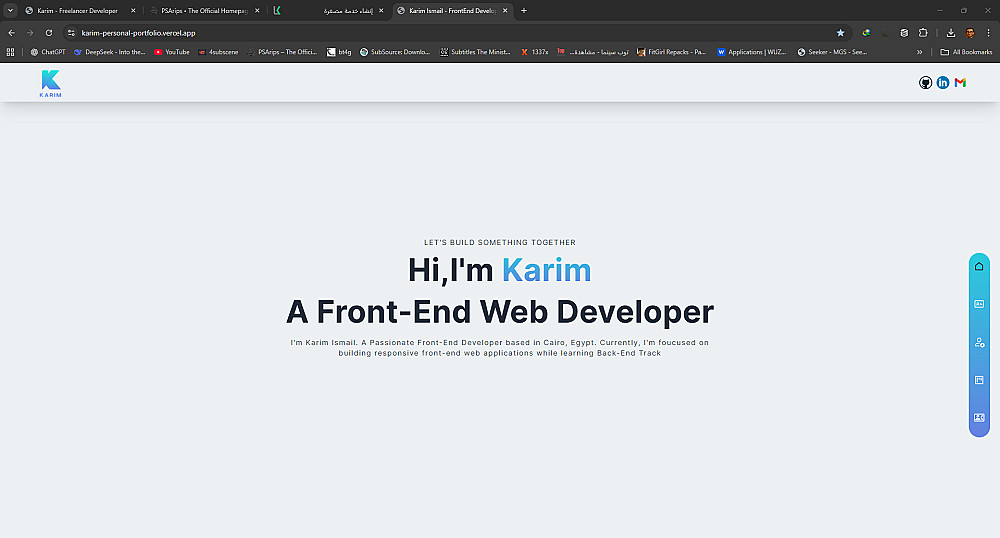The height and width of the screenshot is (538, 1000).
Task: Click the intro paragraph starting with I'm Karim Ismail
Action: point(500,347)
